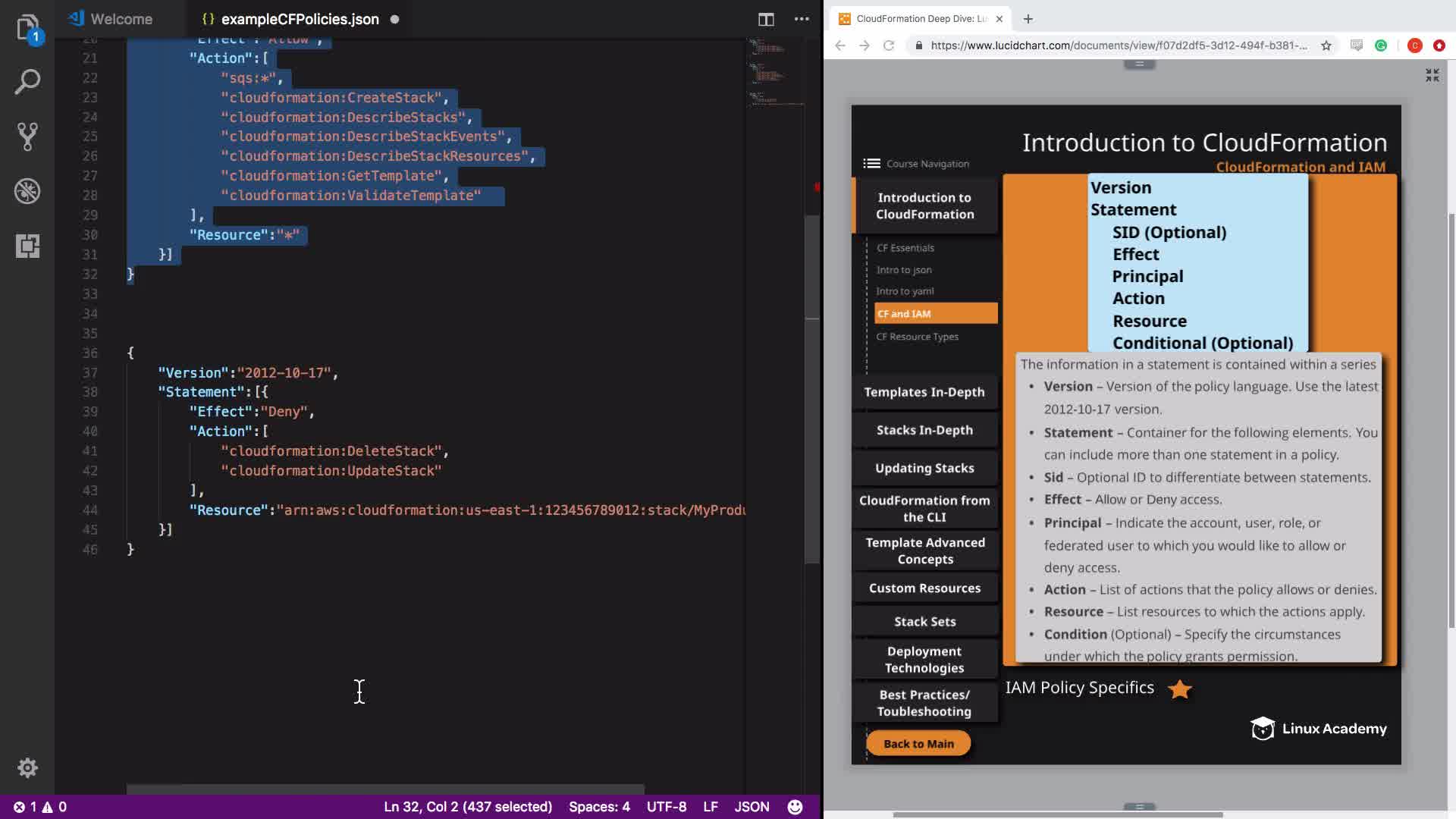Image resolution: width=1456 pixels, height=819 pixels.
Task: Click the Back to Main button
Action: coord(918,743)
